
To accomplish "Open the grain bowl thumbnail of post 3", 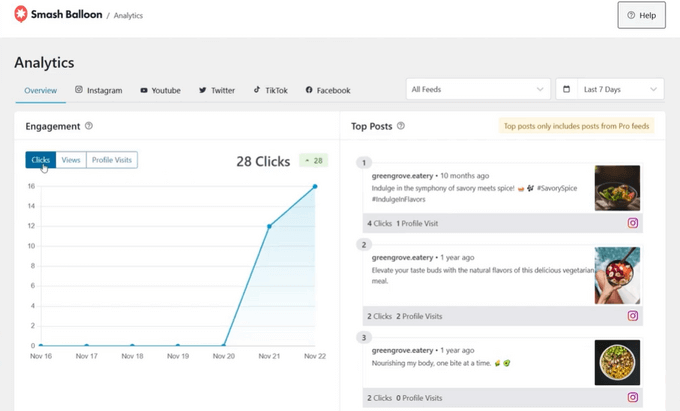I will point(617,362).
